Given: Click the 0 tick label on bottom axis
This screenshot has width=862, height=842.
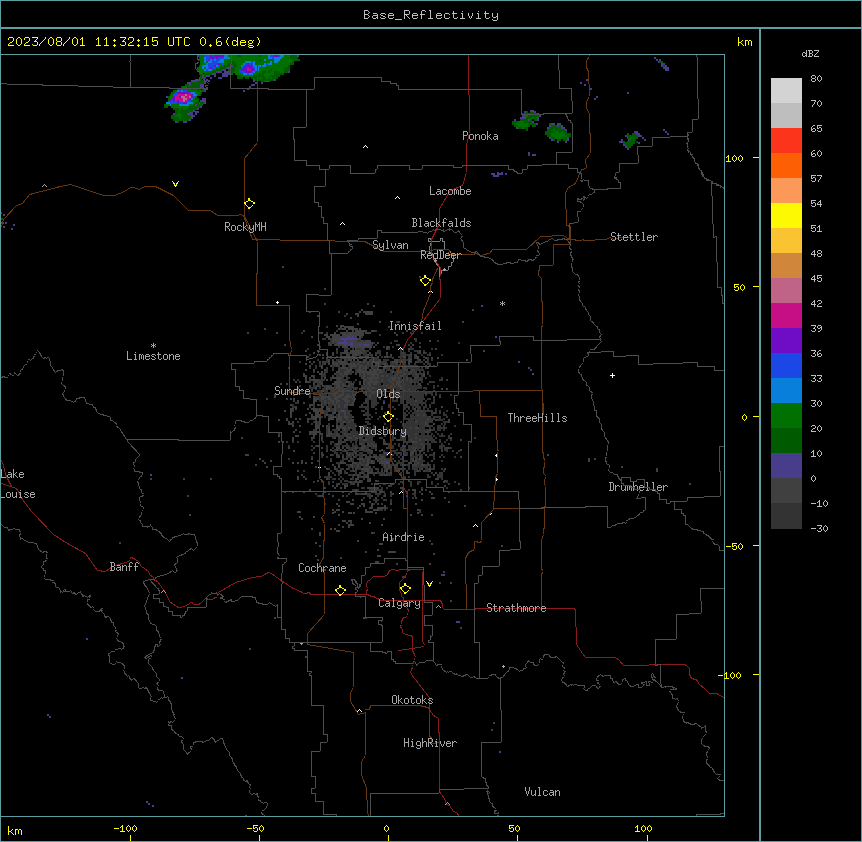Looking at the screenshot, I should point(386,828).
